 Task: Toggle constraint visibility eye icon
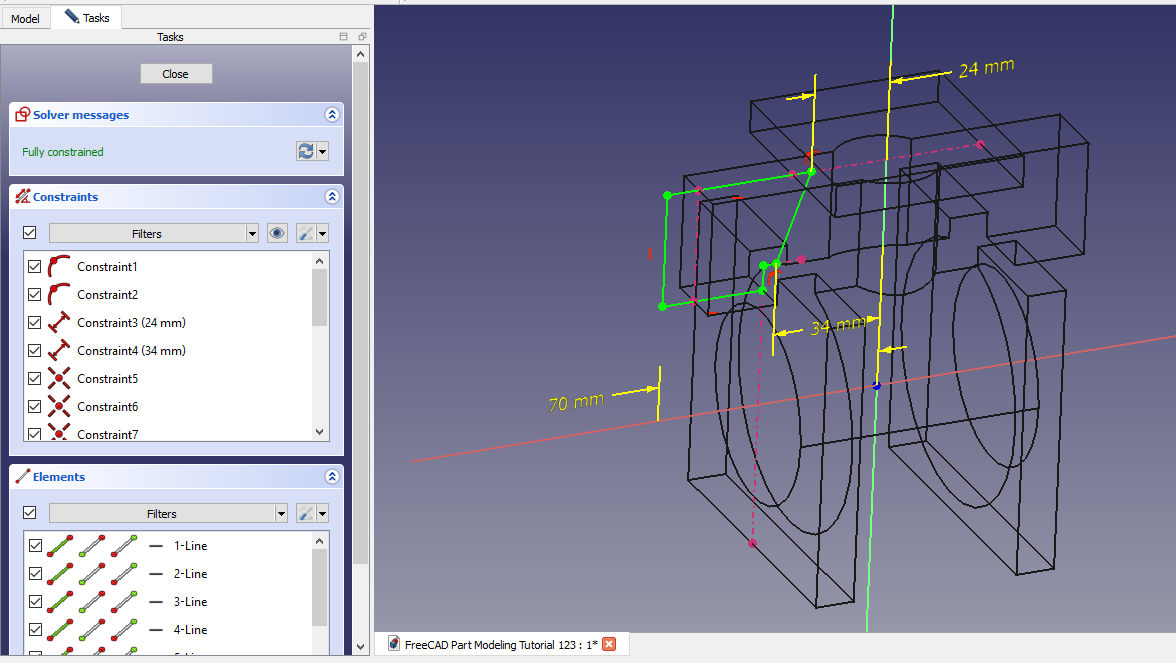point(278,233)
